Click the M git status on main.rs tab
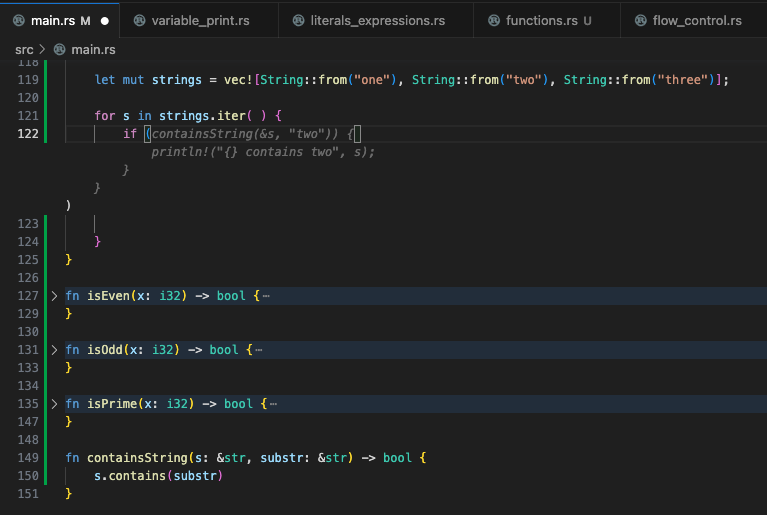 click(85, 21)
